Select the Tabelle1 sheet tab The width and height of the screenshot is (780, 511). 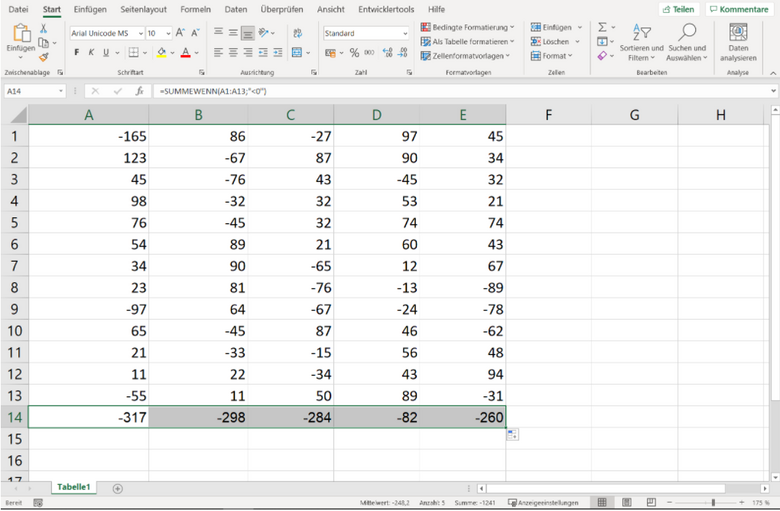point(74,487)
